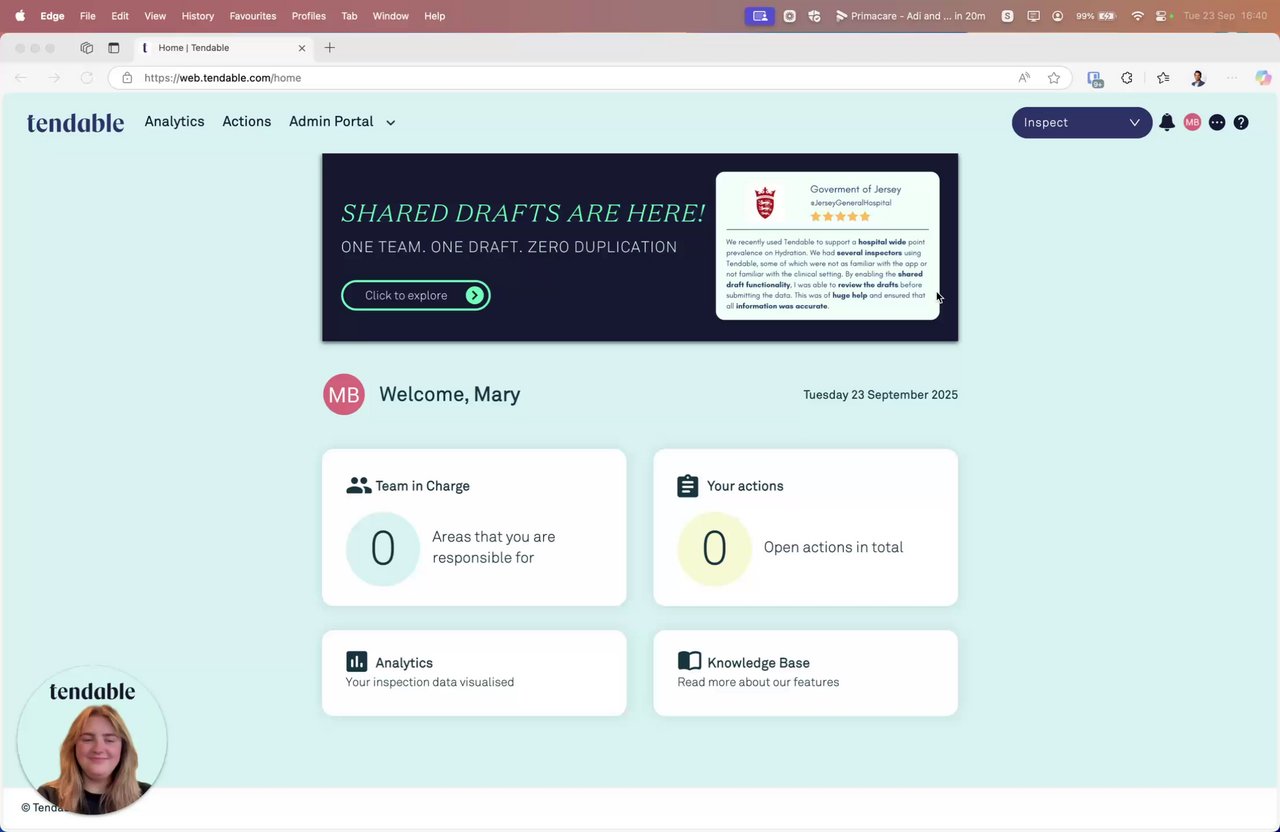
Task: Open the Team in Charge card
Action: click(x=474, y=527)
